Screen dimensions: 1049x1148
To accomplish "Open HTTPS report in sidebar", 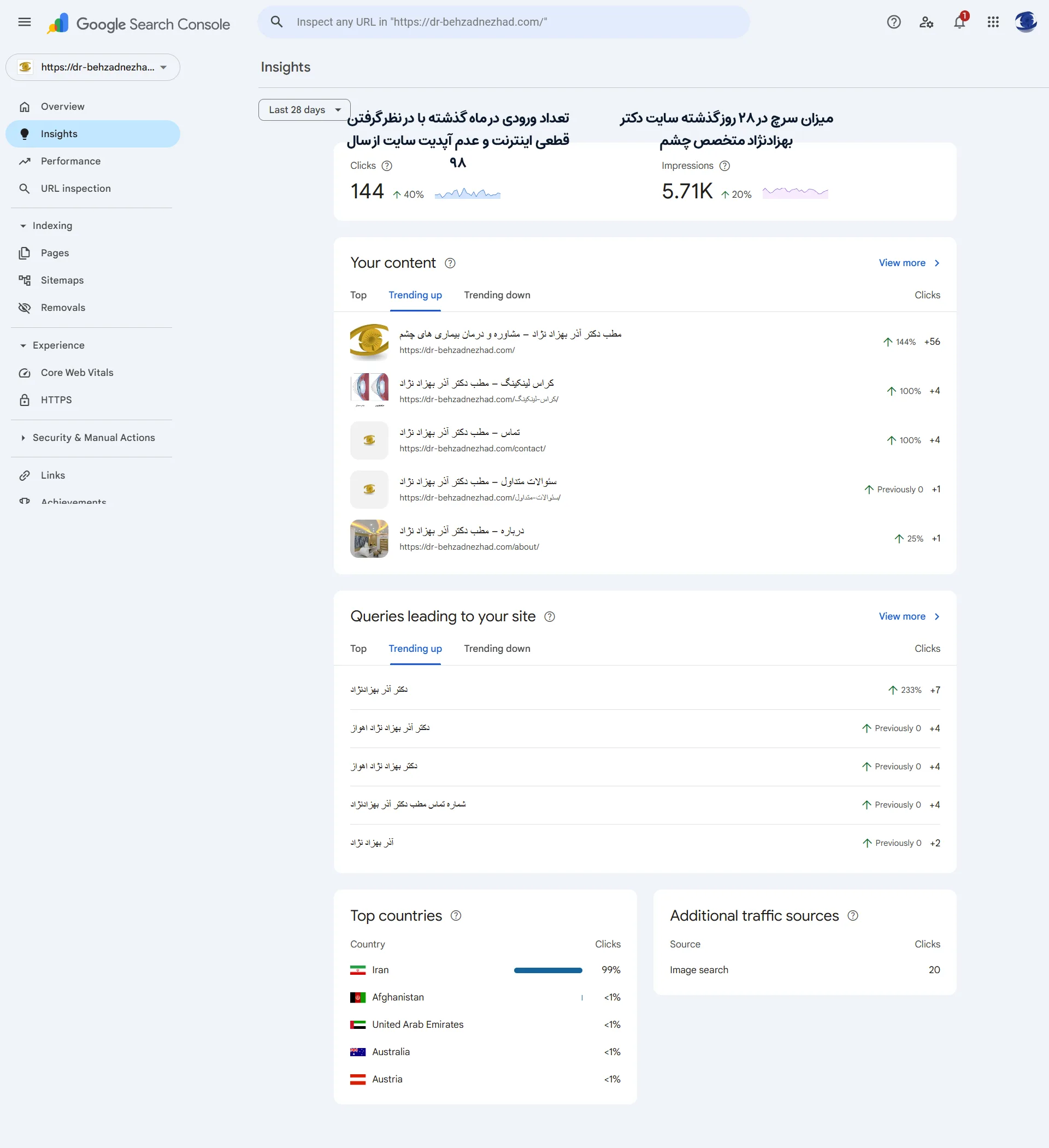I will coord(93,401).
